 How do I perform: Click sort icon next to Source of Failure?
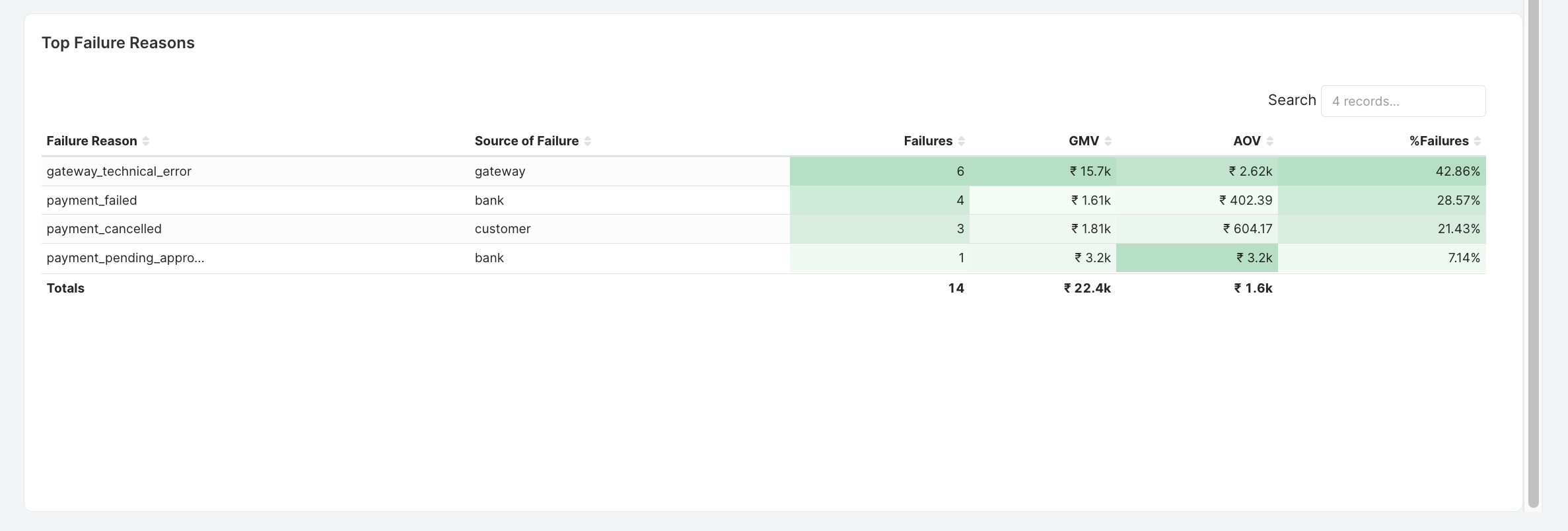[588, 141]
